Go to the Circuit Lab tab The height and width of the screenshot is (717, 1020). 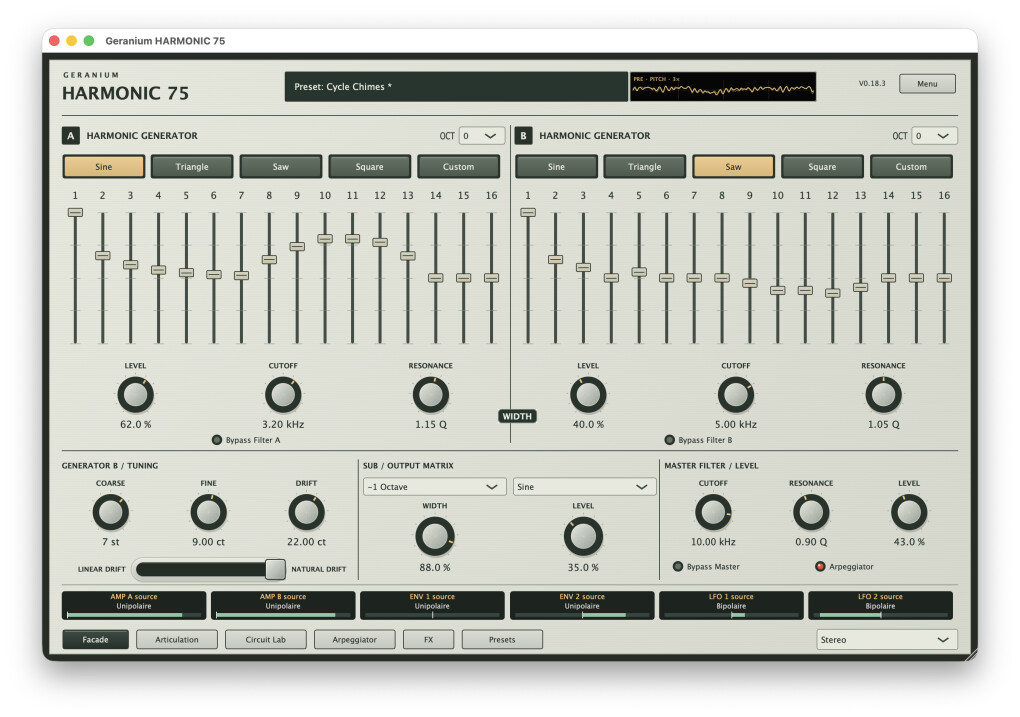265,640
